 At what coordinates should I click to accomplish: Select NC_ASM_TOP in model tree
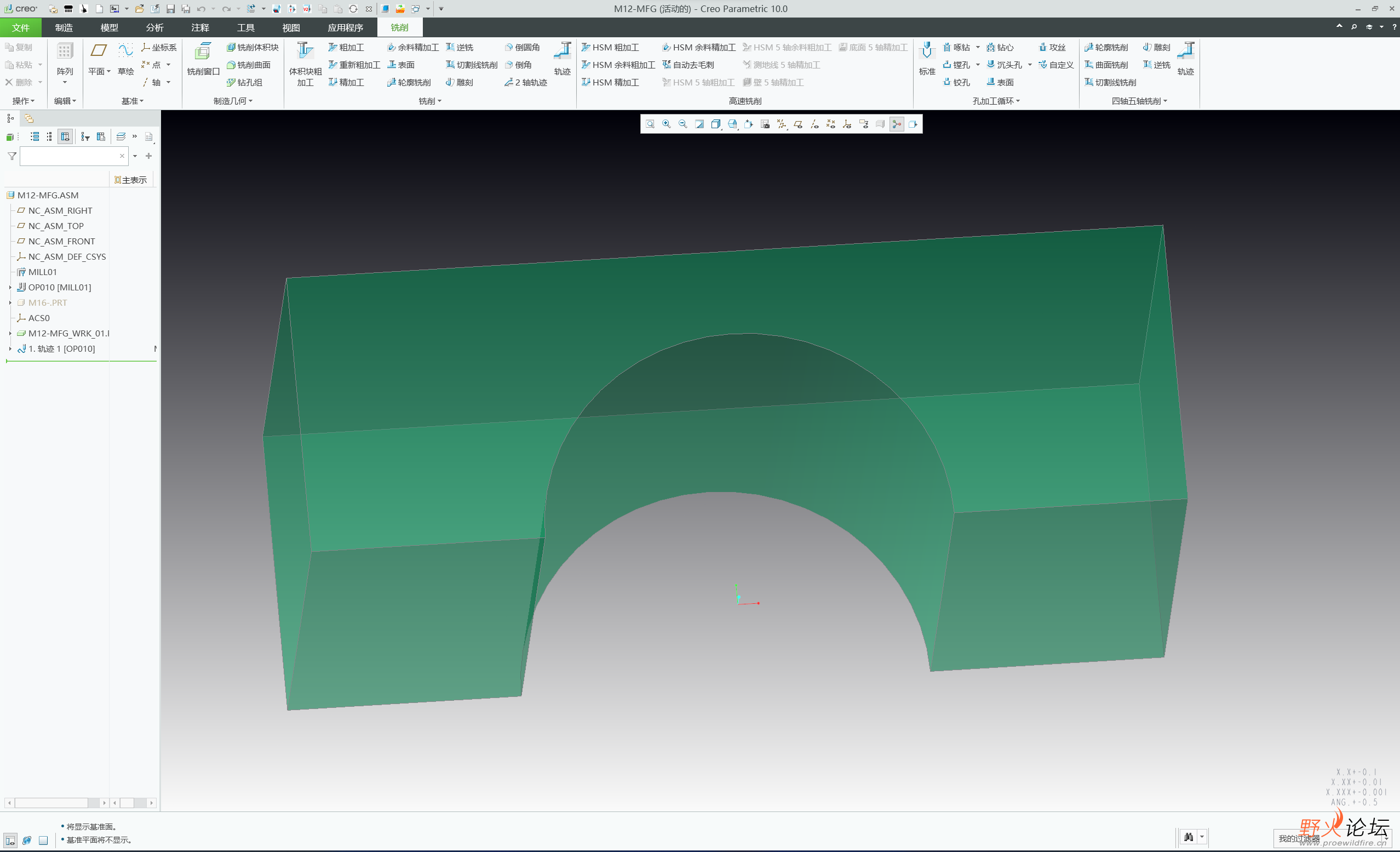[x=56, y=226]
